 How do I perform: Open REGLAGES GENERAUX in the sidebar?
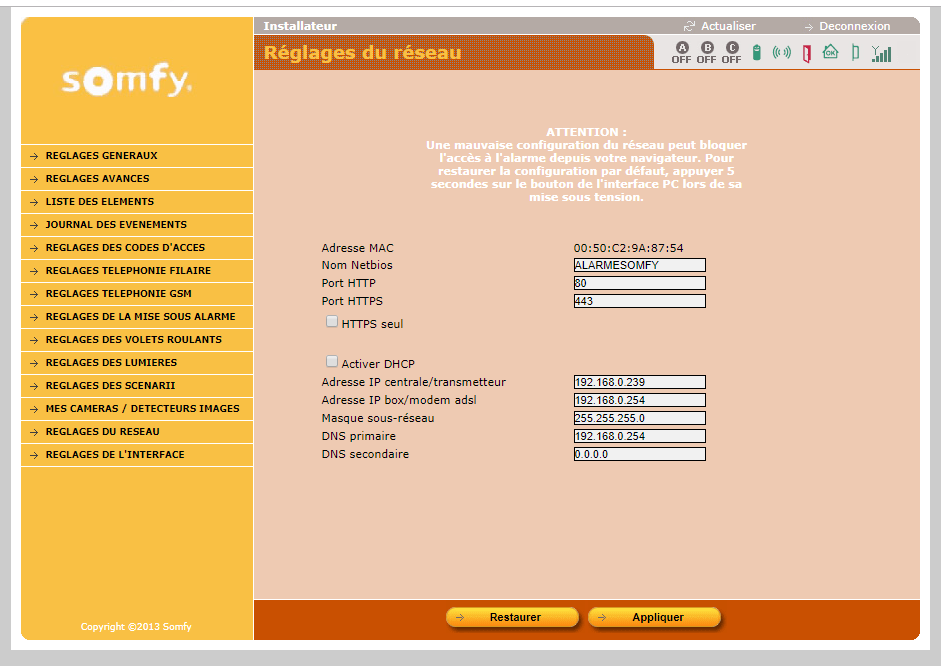pyautogui.click(x=101, y=156)
